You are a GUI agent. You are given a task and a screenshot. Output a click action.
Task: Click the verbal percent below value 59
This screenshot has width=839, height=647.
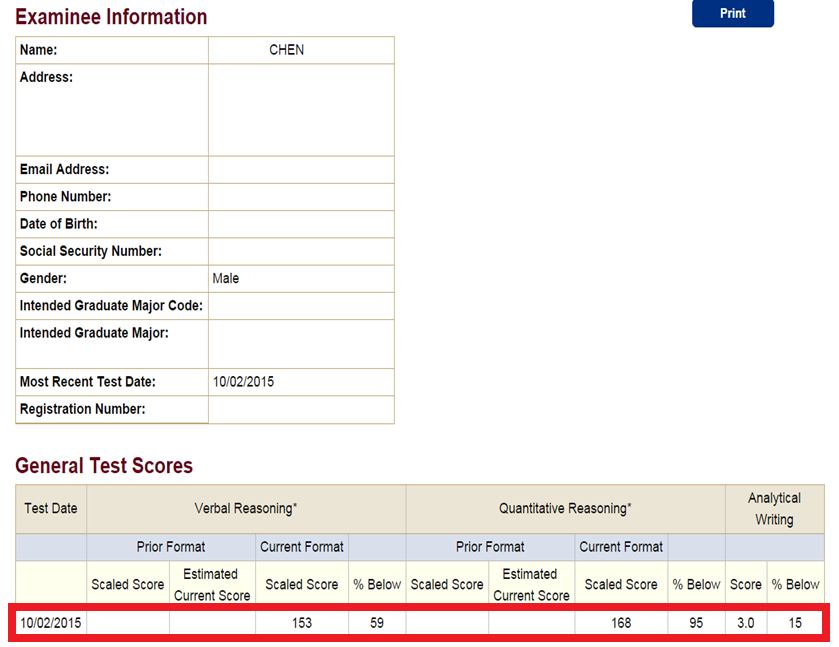coord(377,623)
